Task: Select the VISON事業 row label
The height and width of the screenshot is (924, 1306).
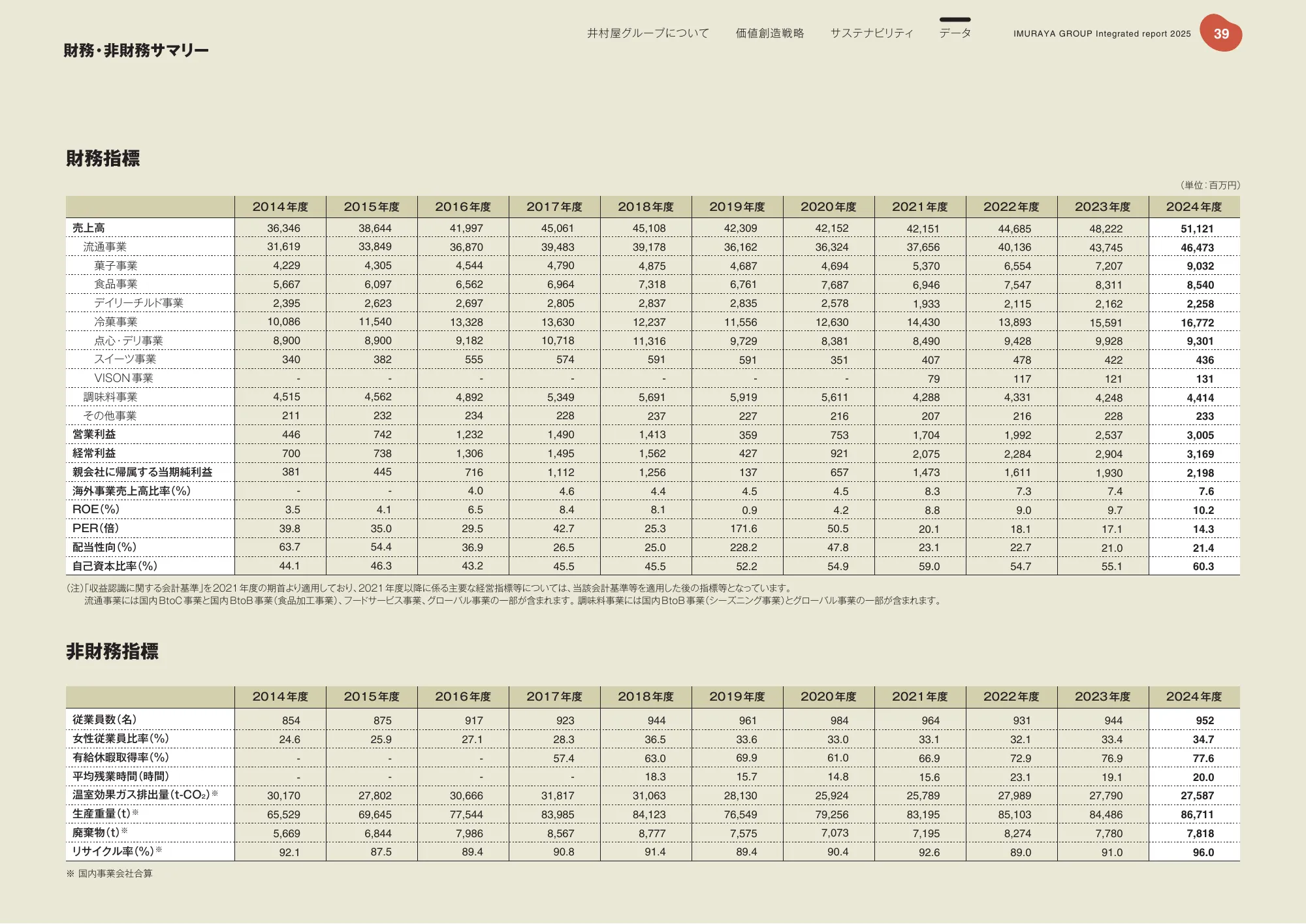Action: click(x=124, y=377)
